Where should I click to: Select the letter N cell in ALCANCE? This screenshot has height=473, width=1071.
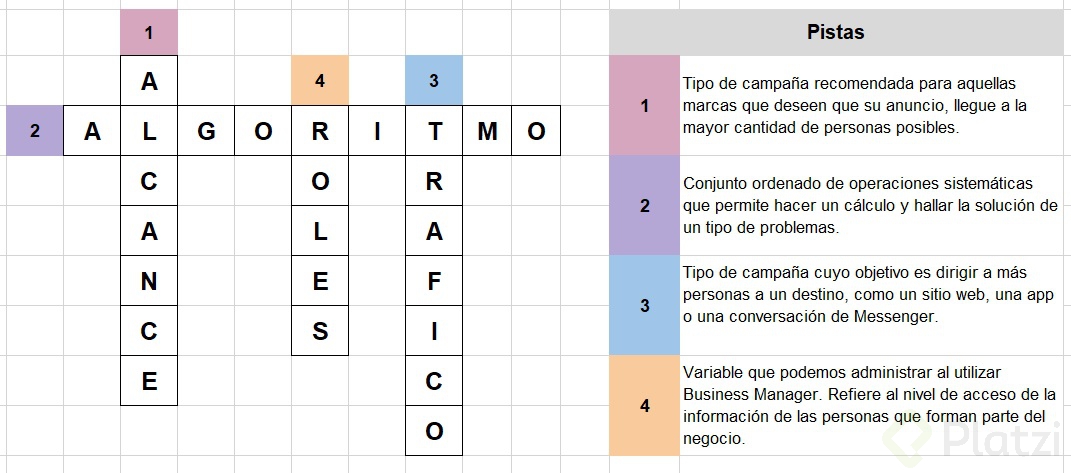(x=149, y=280)
